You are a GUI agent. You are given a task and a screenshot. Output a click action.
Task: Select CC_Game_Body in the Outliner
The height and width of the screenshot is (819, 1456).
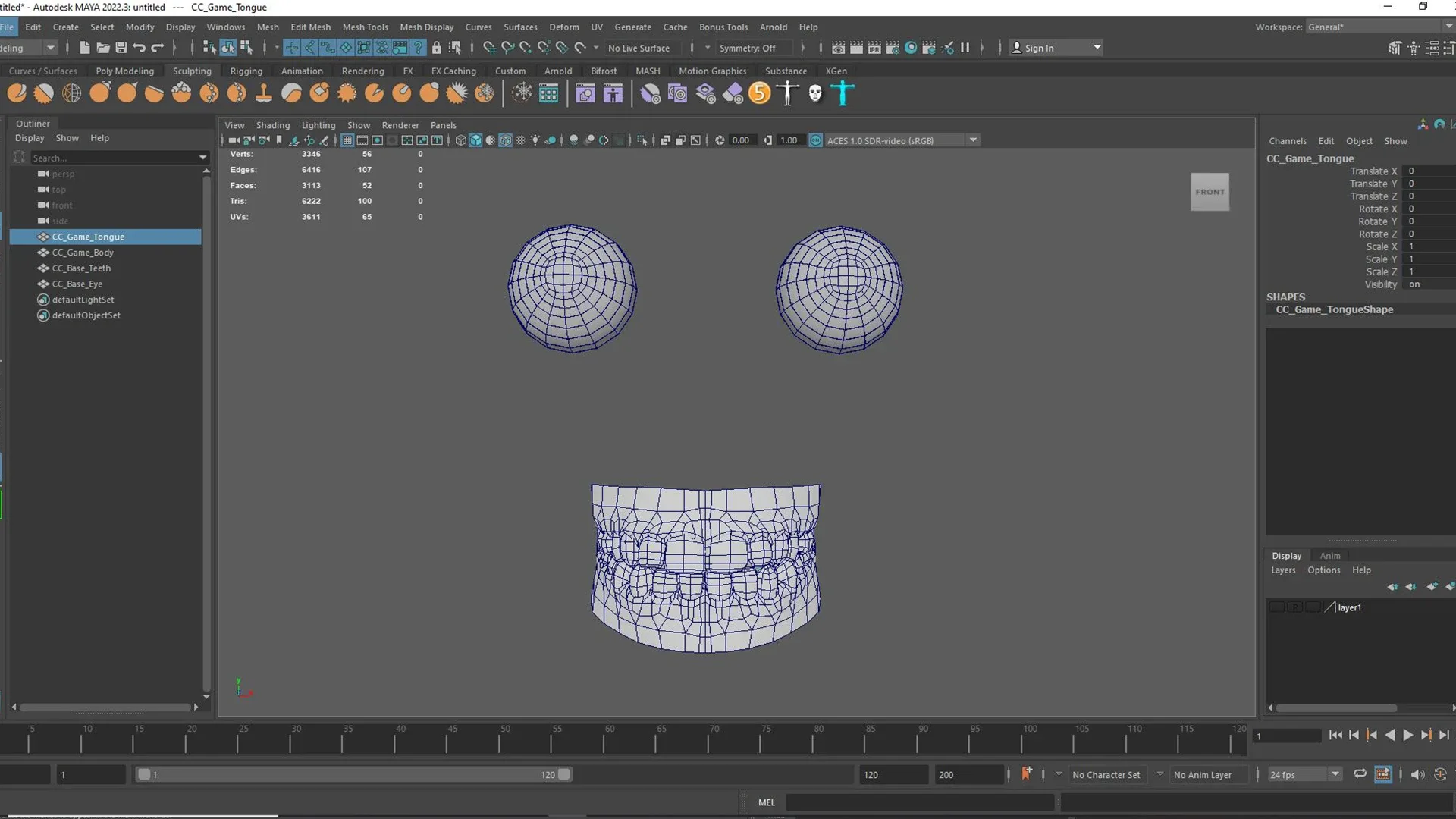pos(83,253)
